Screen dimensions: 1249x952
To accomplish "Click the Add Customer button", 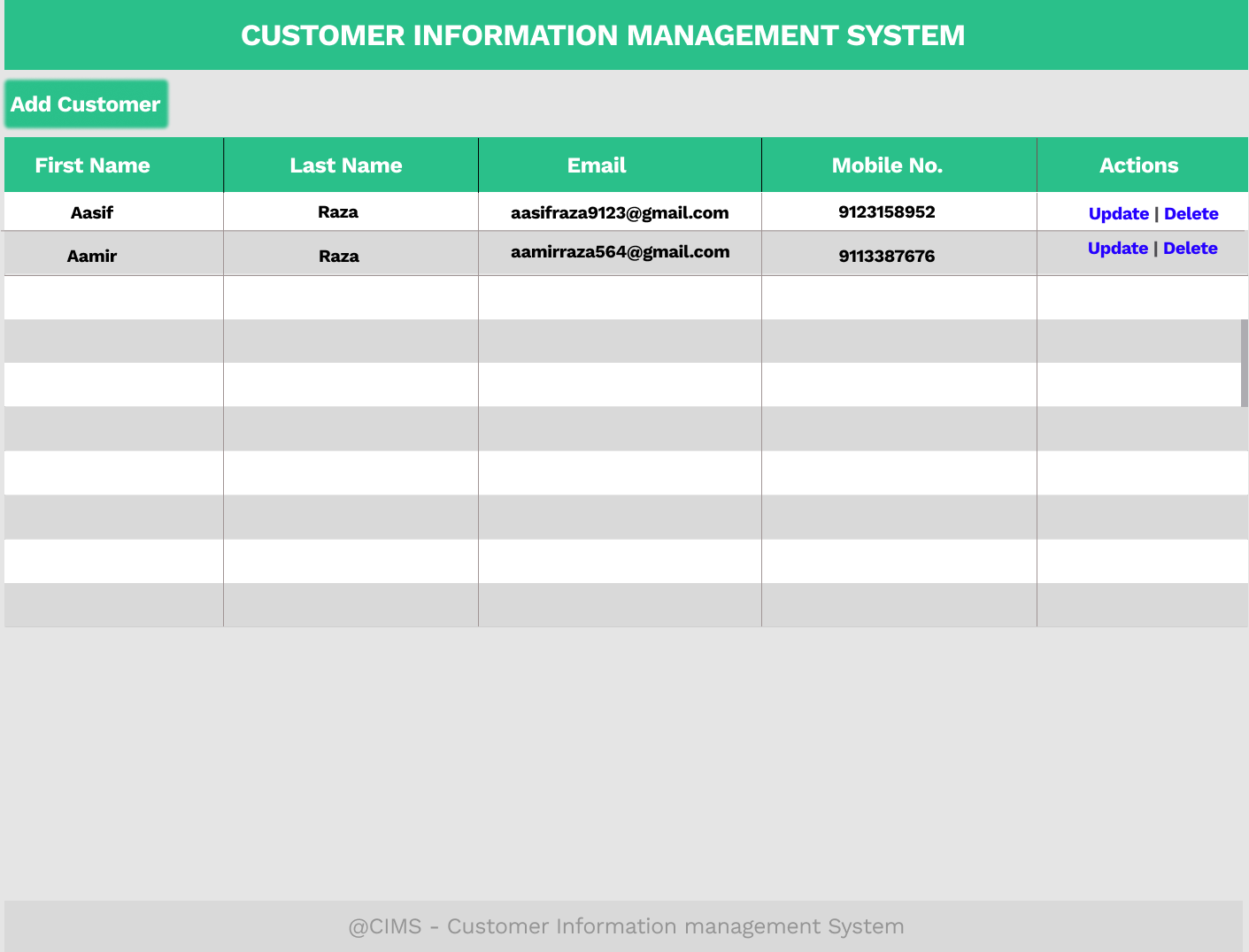I will tap(86, 104).
